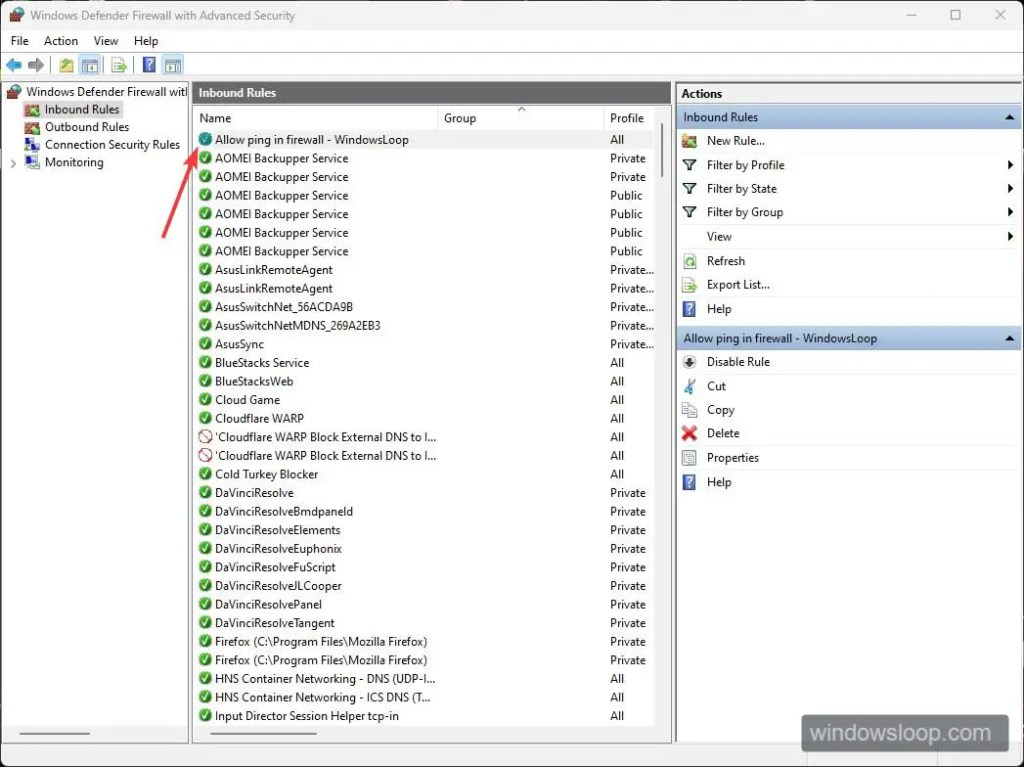This screenshot has width=1024, height=767.
Task: Open the Action menu
Action: click(61, 41)
